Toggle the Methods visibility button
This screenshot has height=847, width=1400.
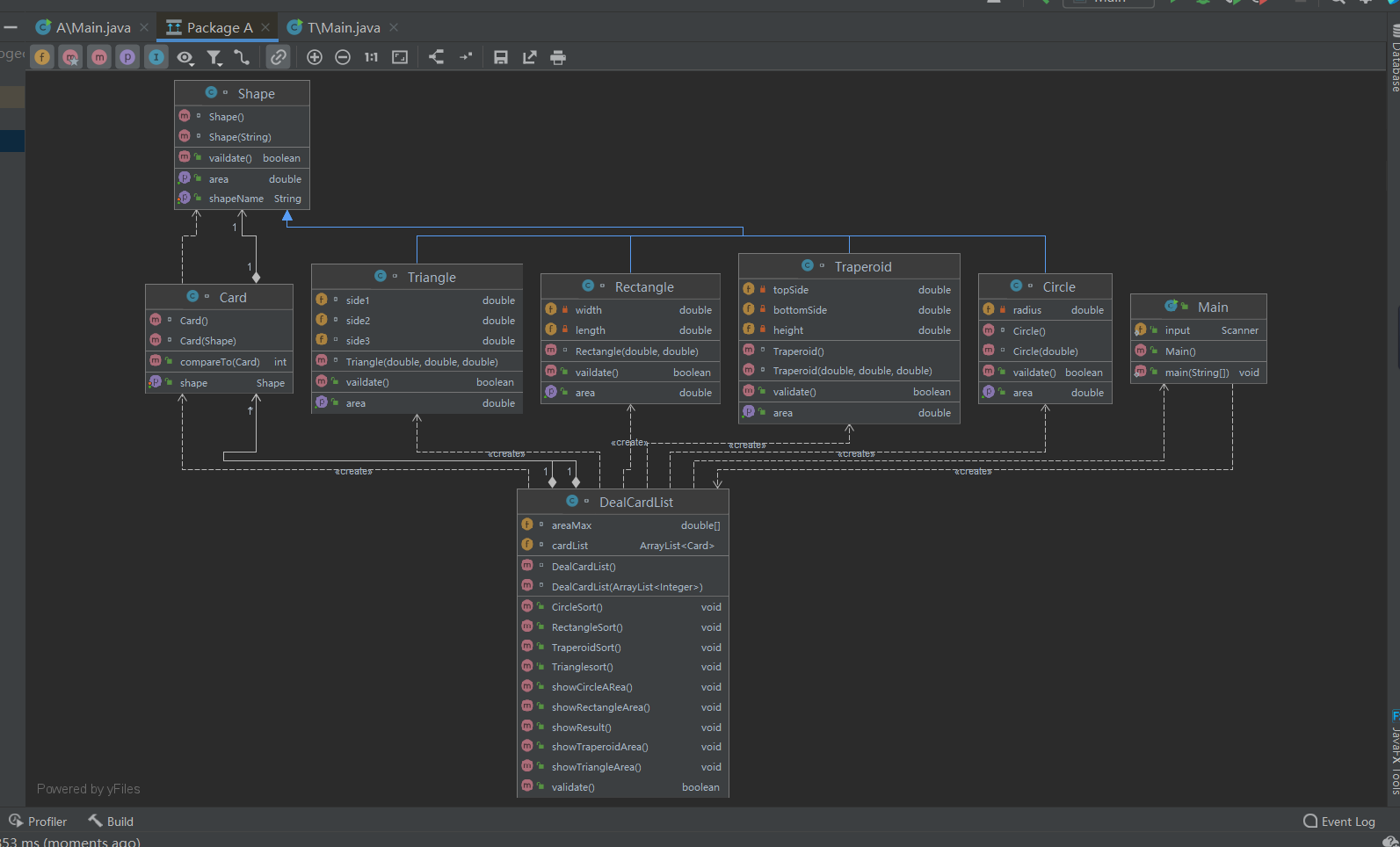(x=99, y=58)
